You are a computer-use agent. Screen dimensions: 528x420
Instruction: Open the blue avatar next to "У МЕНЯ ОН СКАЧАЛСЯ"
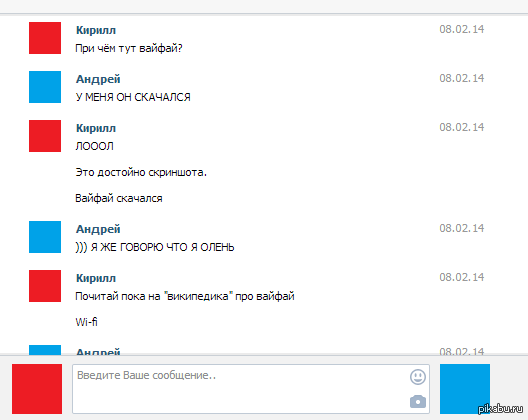45,87
